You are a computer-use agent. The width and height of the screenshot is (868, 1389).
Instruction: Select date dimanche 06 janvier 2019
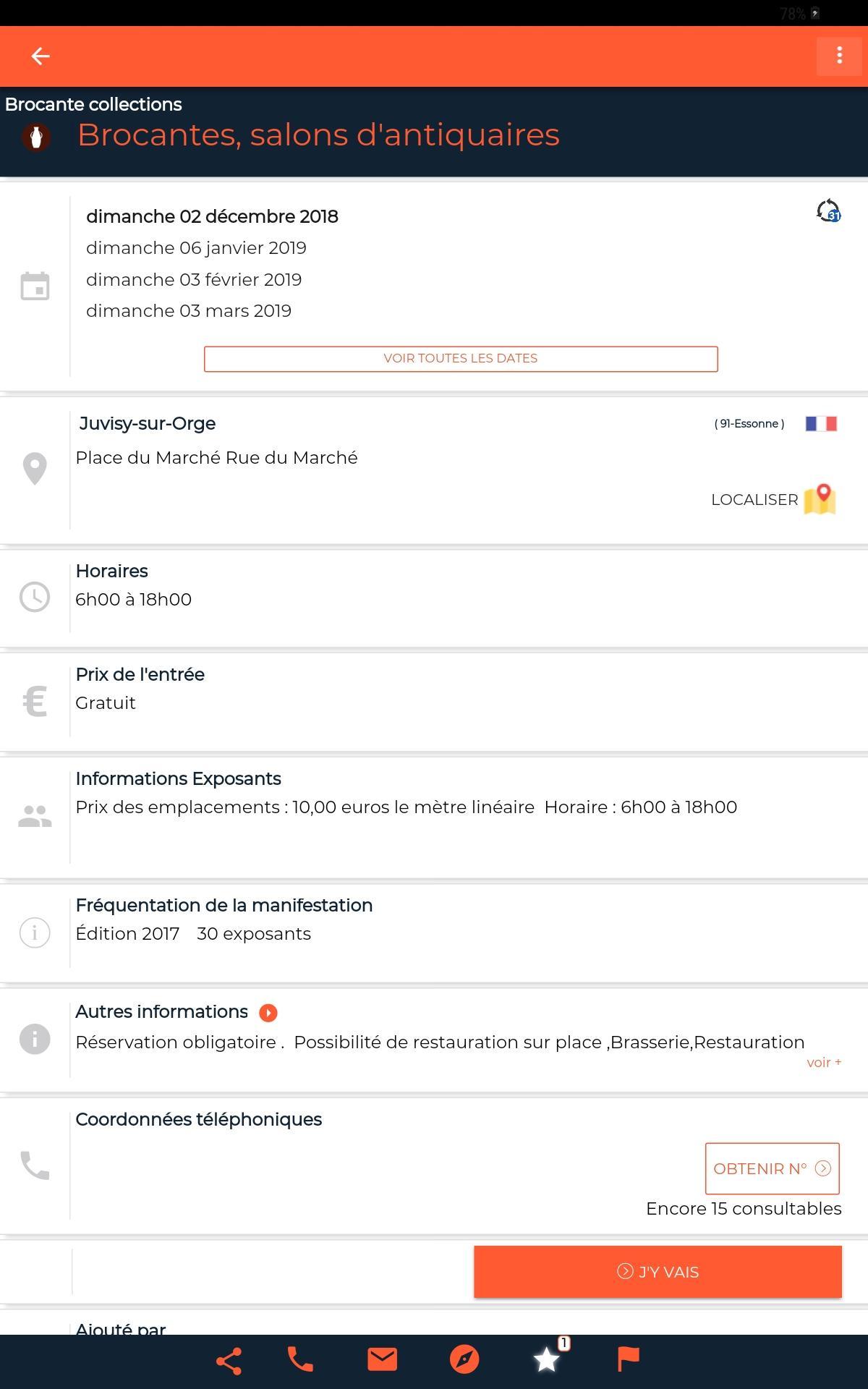pos(196,247)
